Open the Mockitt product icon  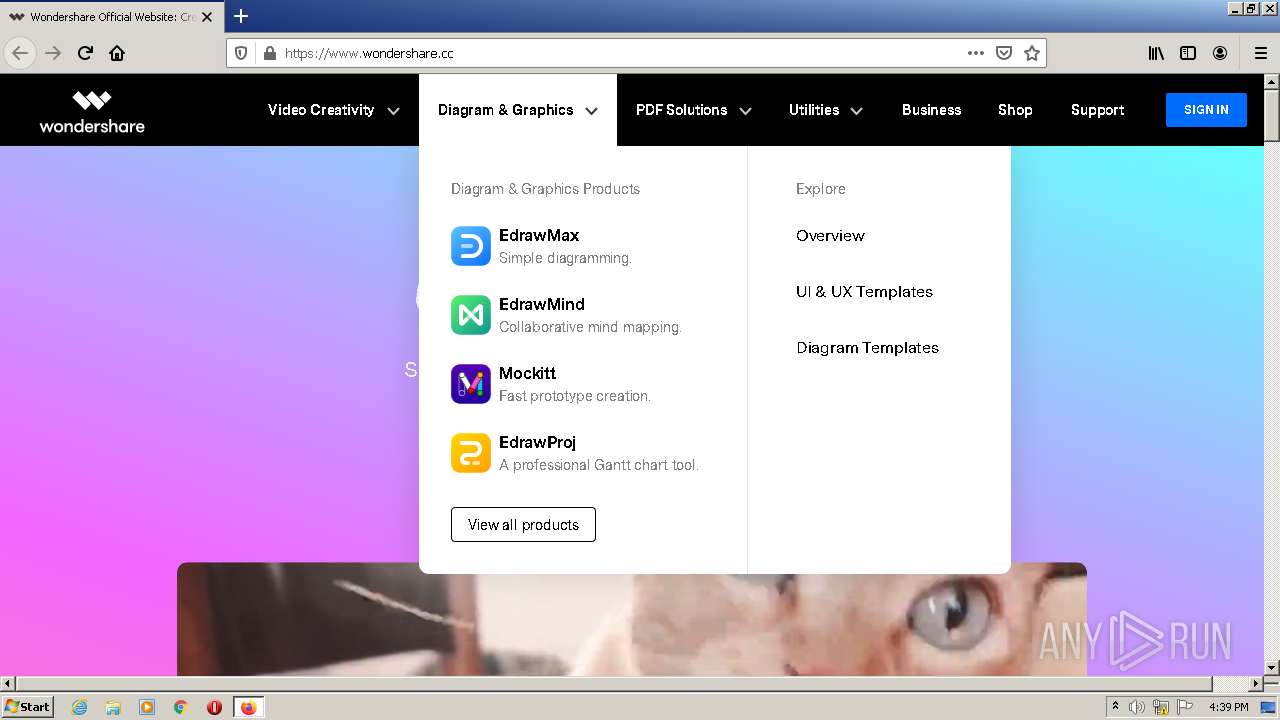pos(470,384)
